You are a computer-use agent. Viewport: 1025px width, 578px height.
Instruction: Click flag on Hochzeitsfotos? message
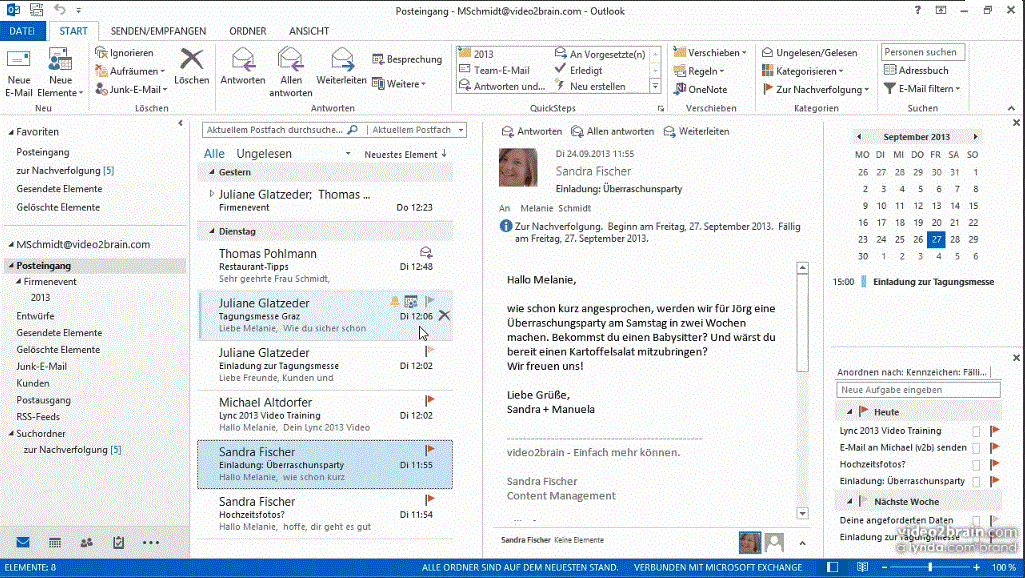(x=429, y=500)
